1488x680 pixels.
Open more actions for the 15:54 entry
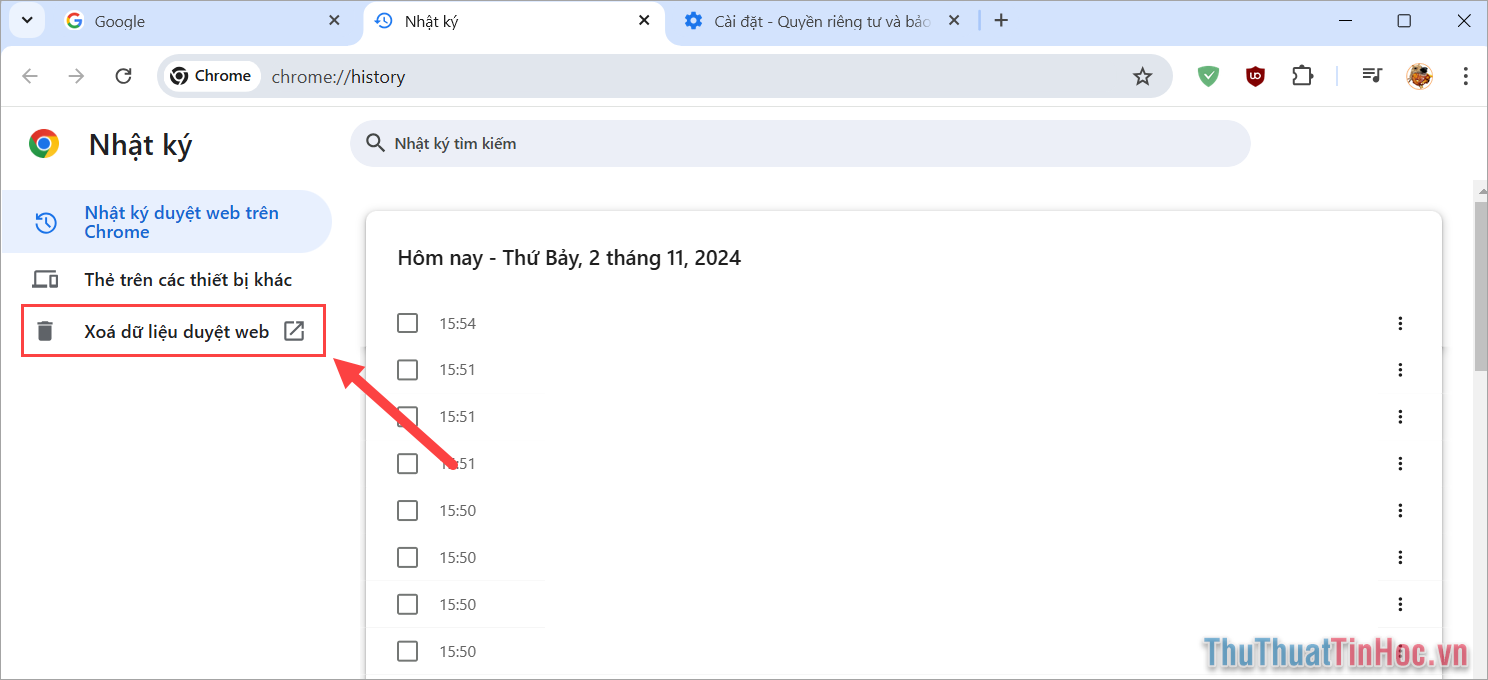1400,323
